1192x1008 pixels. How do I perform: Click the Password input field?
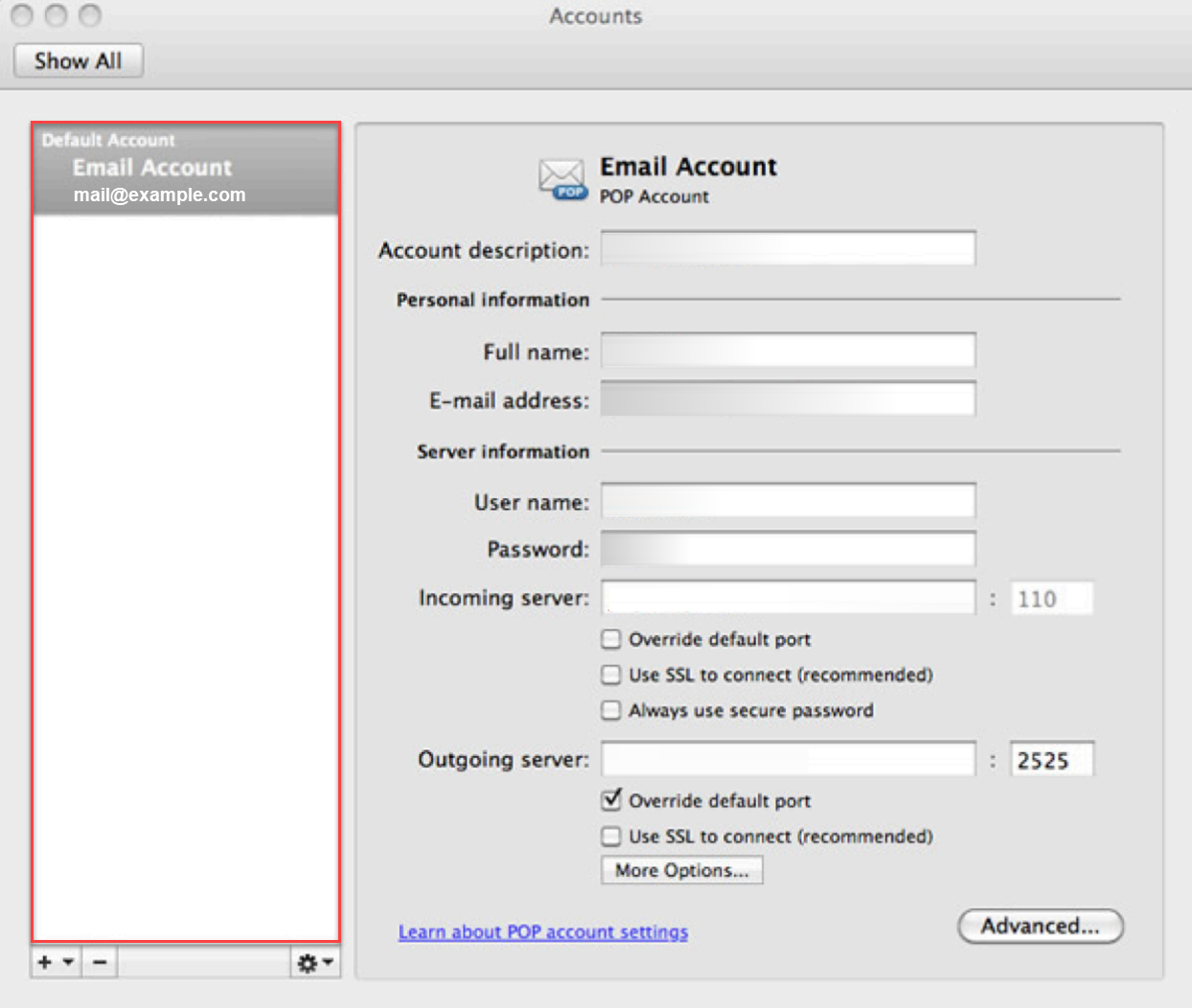coord(786,548)
